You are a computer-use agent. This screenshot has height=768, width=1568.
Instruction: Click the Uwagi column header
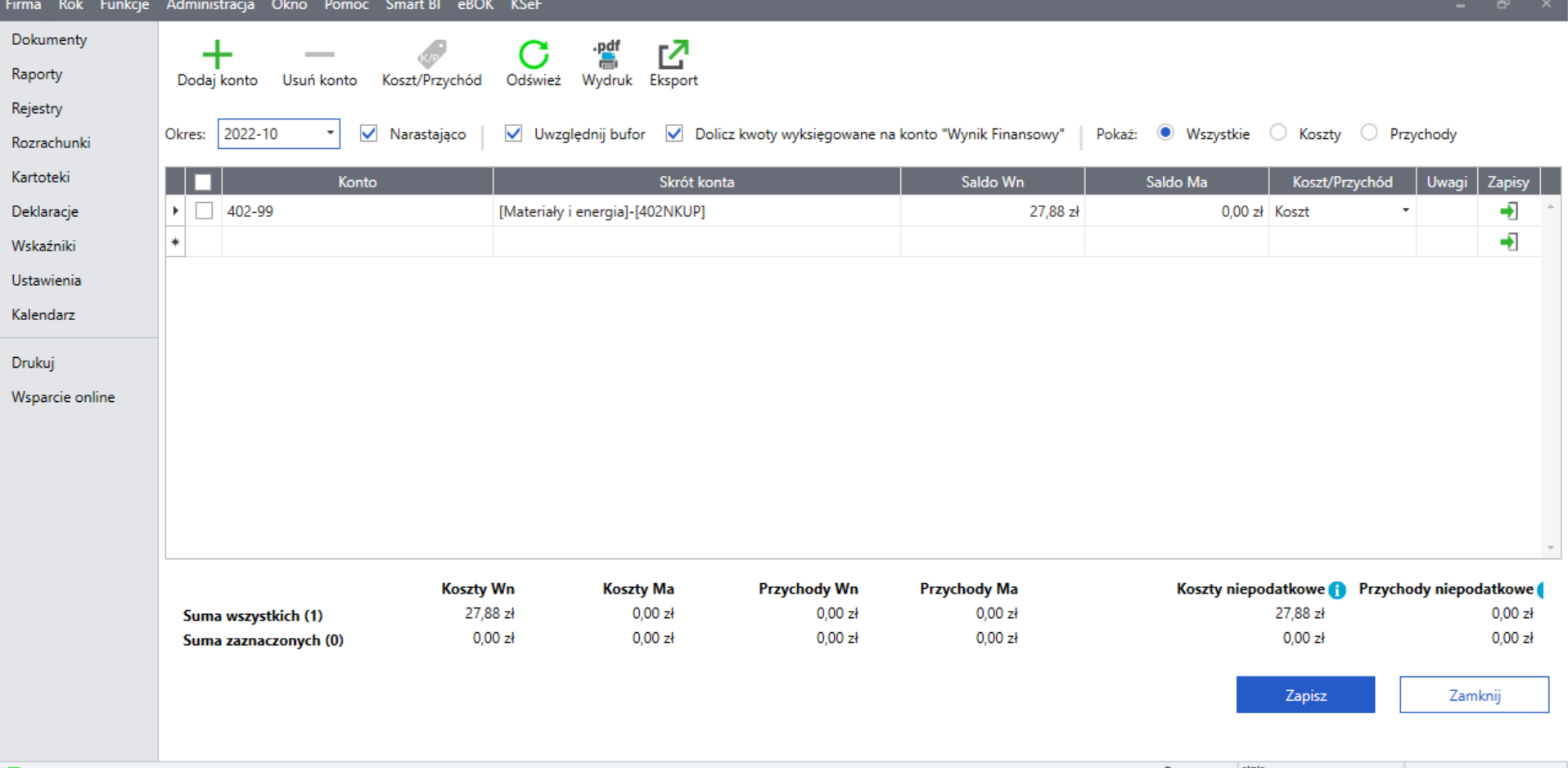1447,182
